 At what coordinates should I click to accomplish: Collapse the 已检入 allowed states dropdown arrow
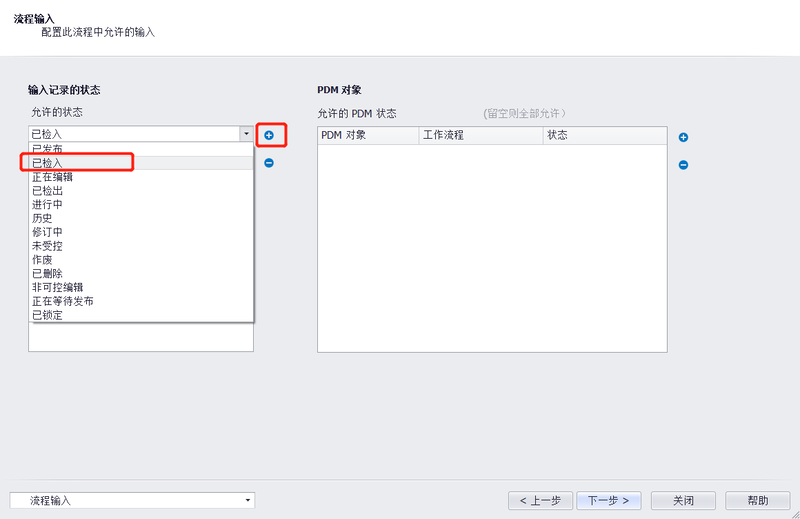(246, 134)
